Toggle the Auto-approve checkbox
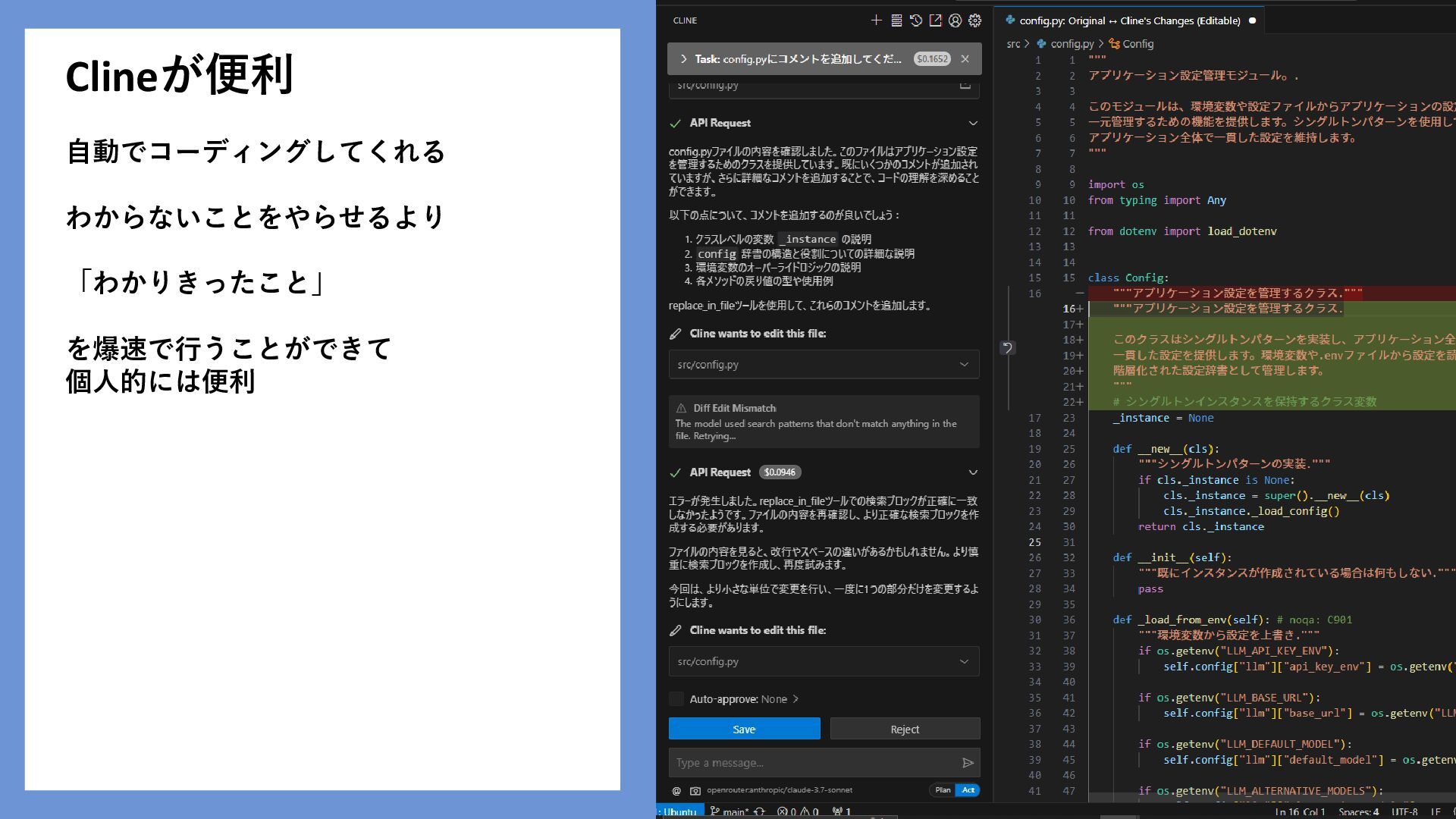The width and height of the screenshot is (1456, 819). [x=676, y=699]
